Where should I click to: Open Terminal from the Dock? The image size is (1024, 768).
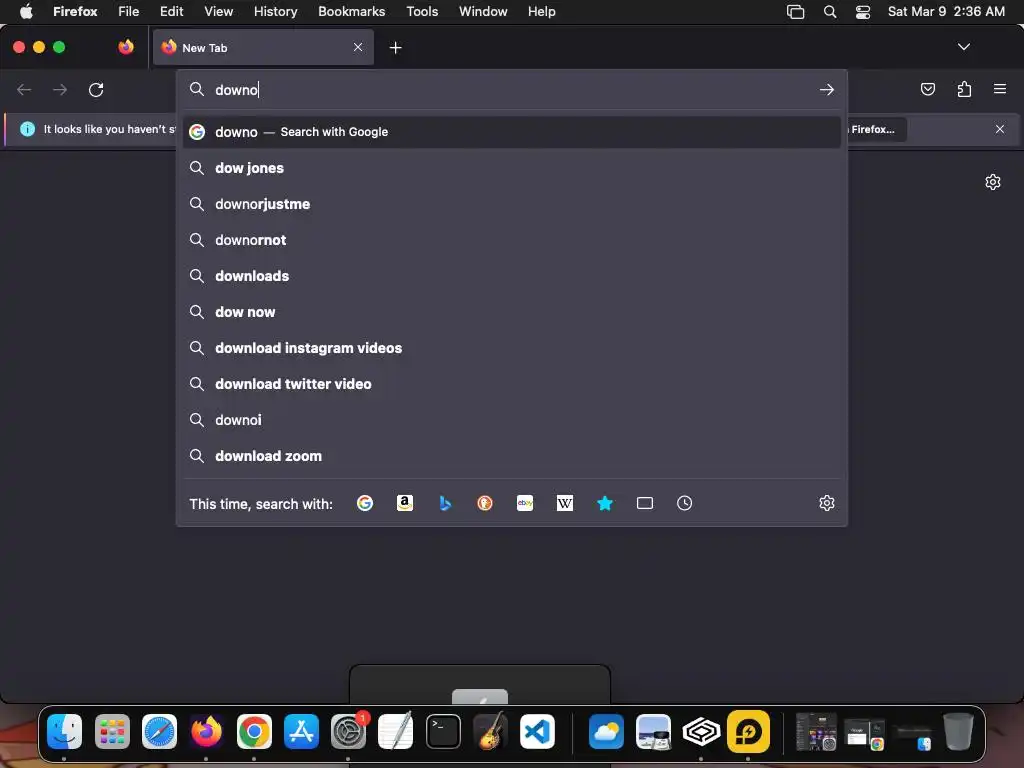(443, 731)
